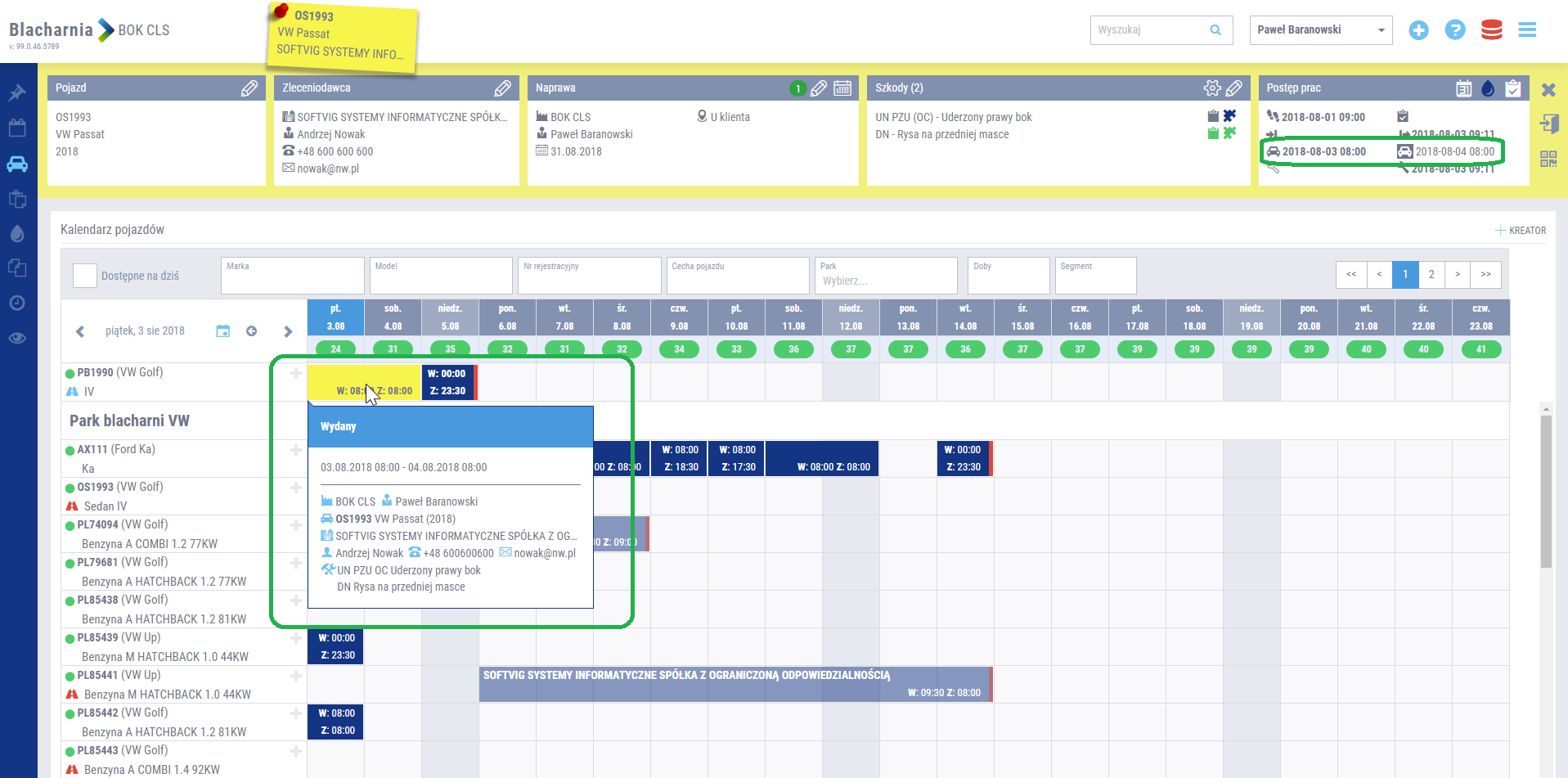
Task: Click the KREATOR button
Action: point(1521,231)
